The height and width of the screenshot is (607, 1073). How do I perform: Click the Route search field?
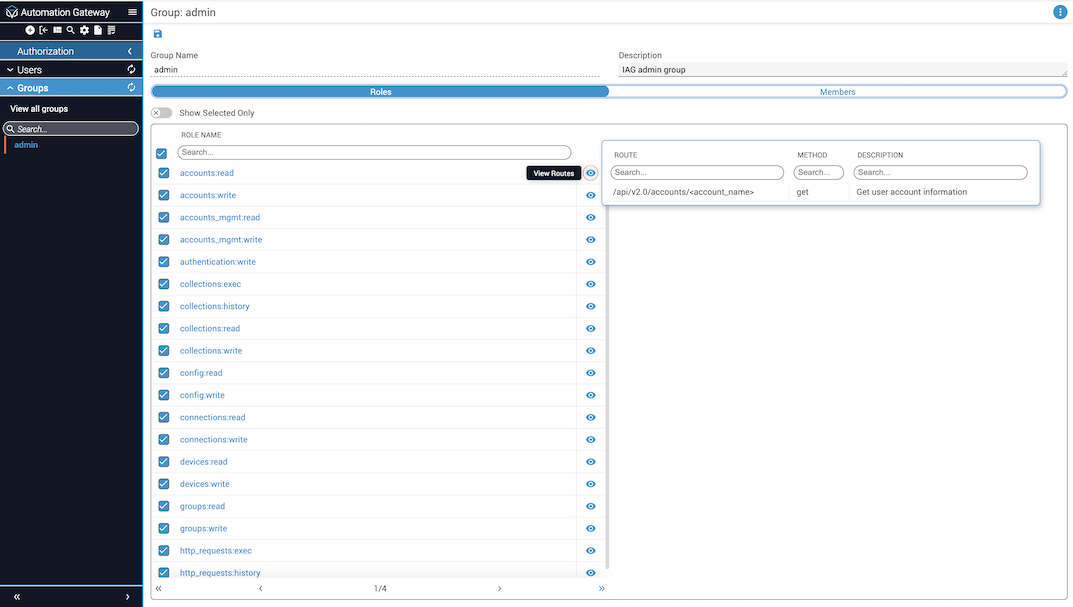coord(697,172)
